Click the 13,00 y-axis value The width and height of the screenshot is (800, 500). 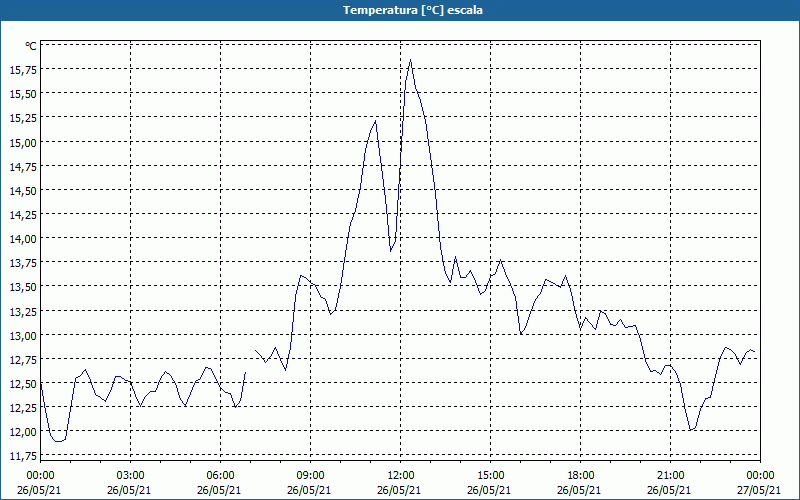(23, 336)
